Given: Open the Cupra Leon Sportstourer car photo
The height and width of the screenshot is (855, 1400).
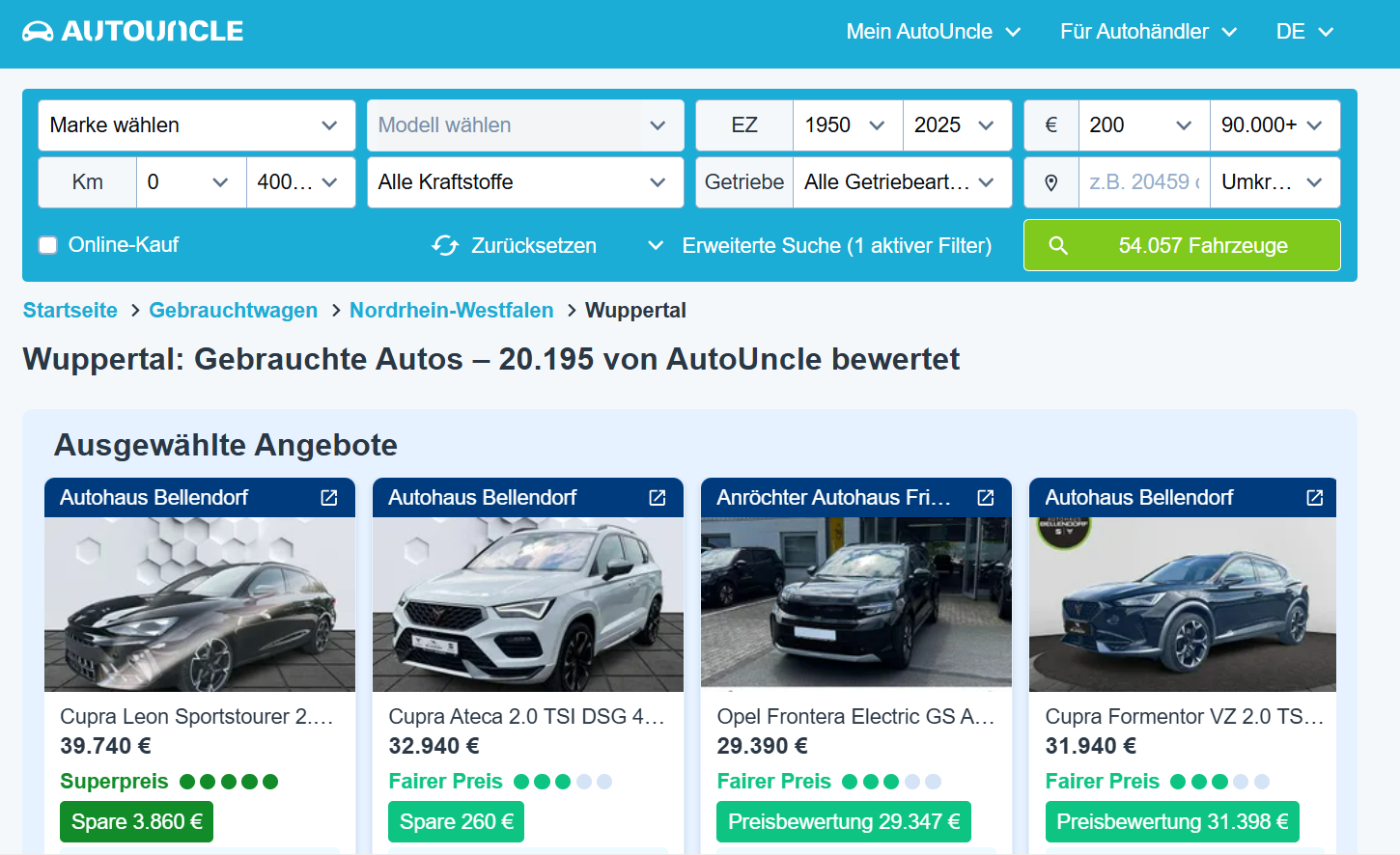Looking at the screenshot, I should (200, 604).
